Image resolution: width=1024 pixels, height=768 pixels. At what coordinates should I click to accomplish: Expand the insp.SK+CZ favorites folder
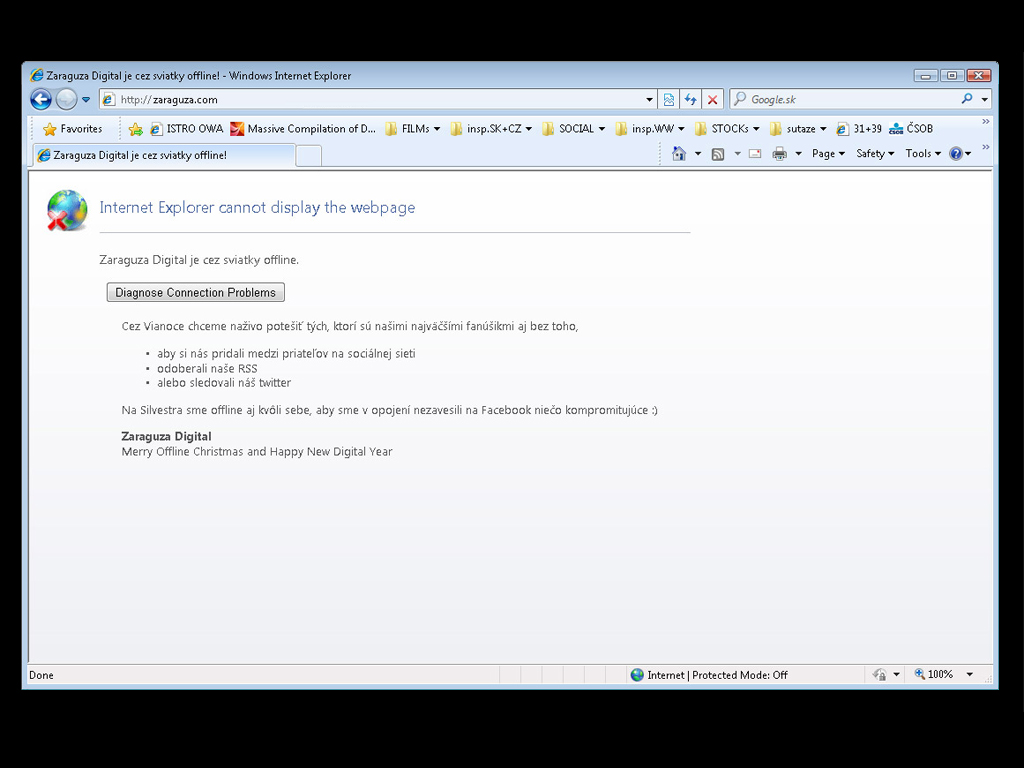pos(491,129)
